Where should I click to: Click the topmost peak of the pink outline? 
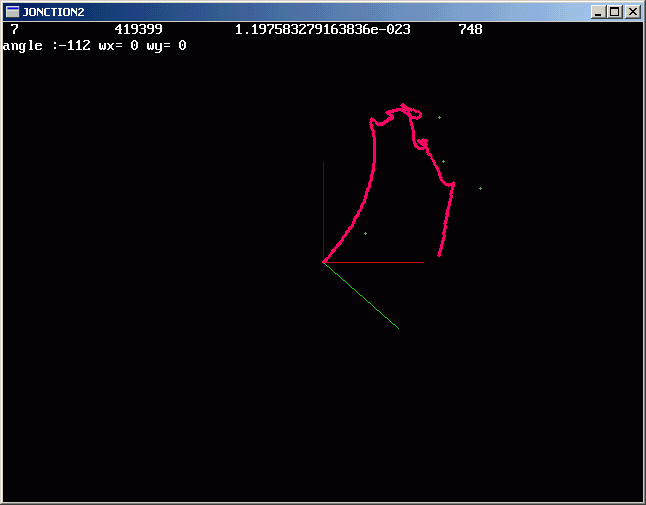(x=403, y=104)
